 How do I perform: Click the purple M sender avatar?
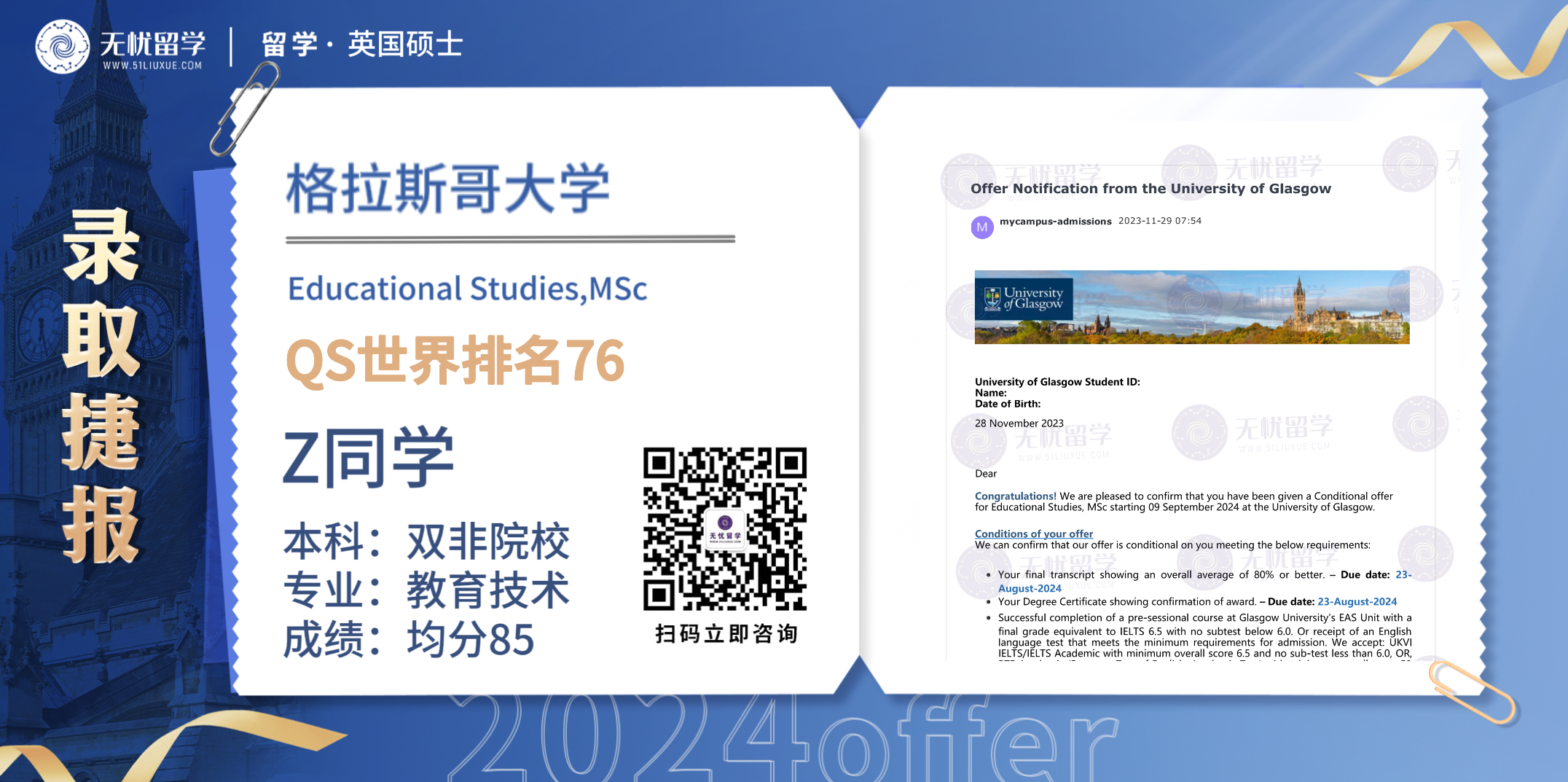click(x=982, y=227)
